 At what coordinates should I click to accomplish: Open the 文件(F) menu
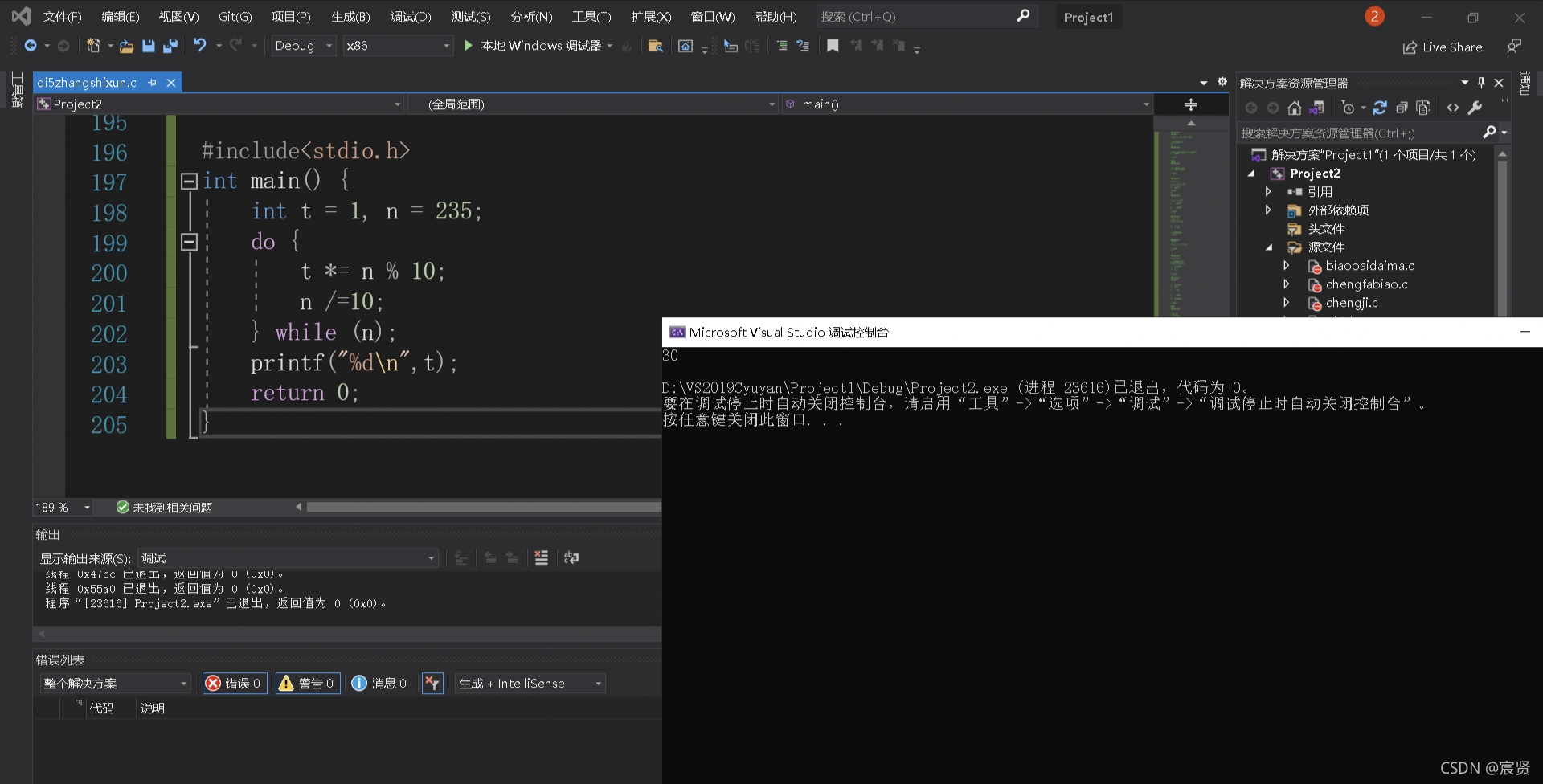pos(62,17)
